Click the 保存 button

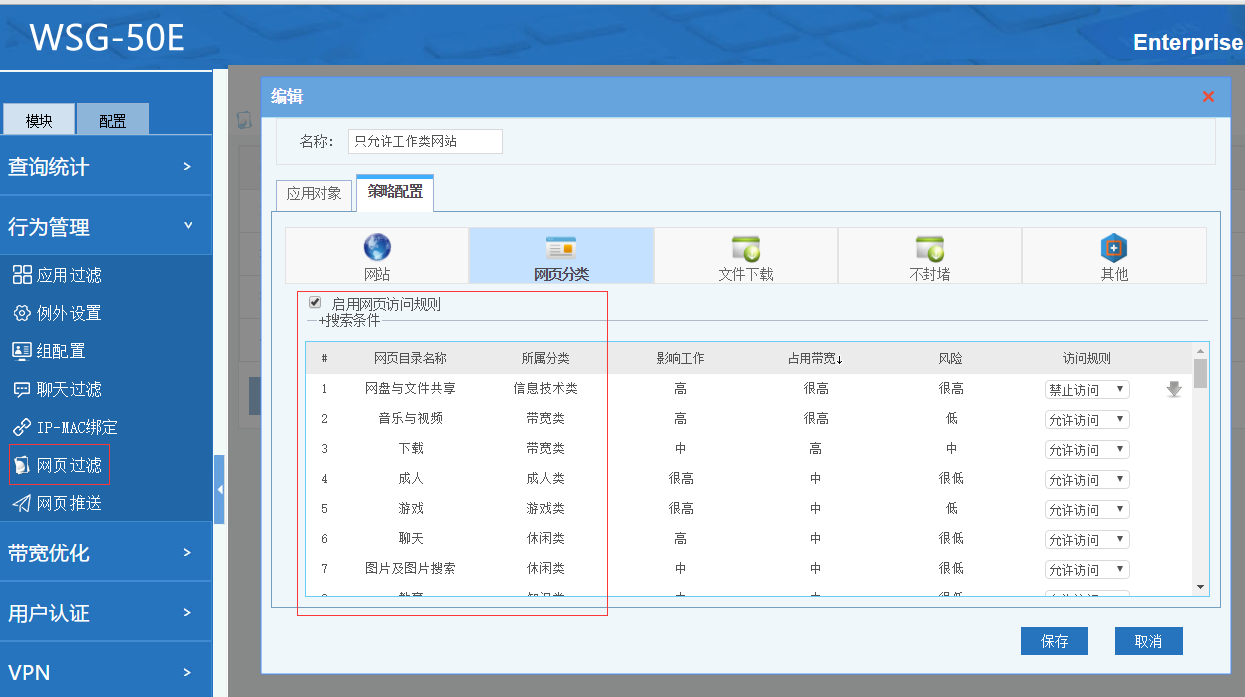[x=1054, y=641]
